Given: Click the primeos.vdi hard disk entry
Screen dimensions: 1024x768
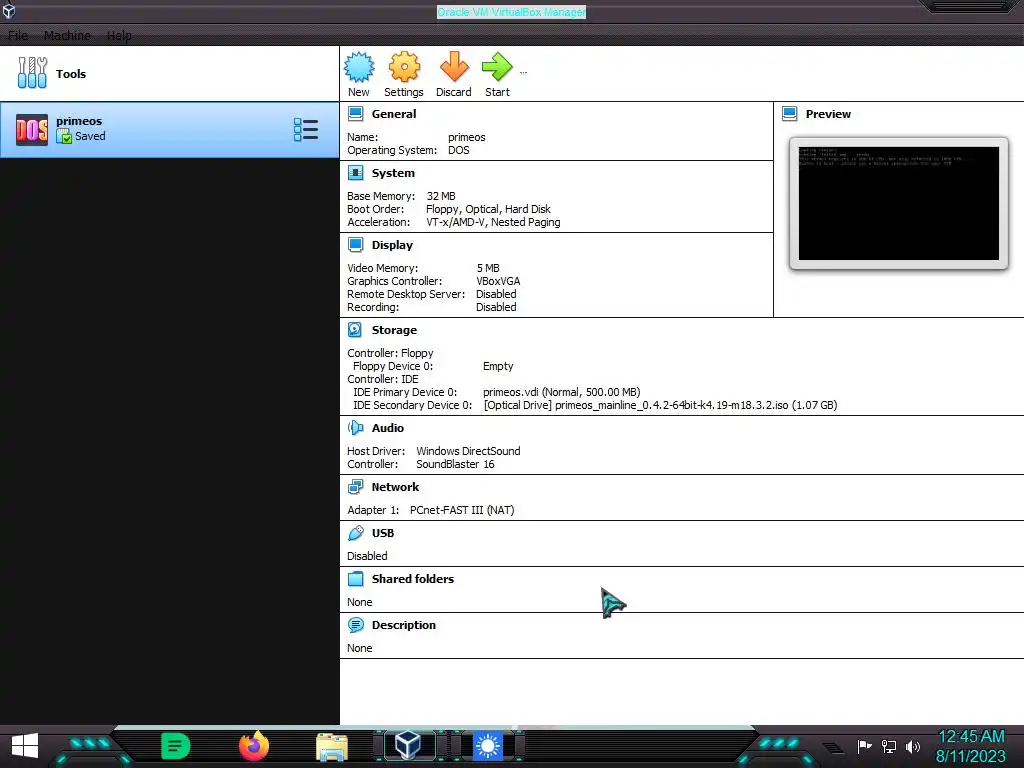Looking at the screenshot, I should coord(562,392).
